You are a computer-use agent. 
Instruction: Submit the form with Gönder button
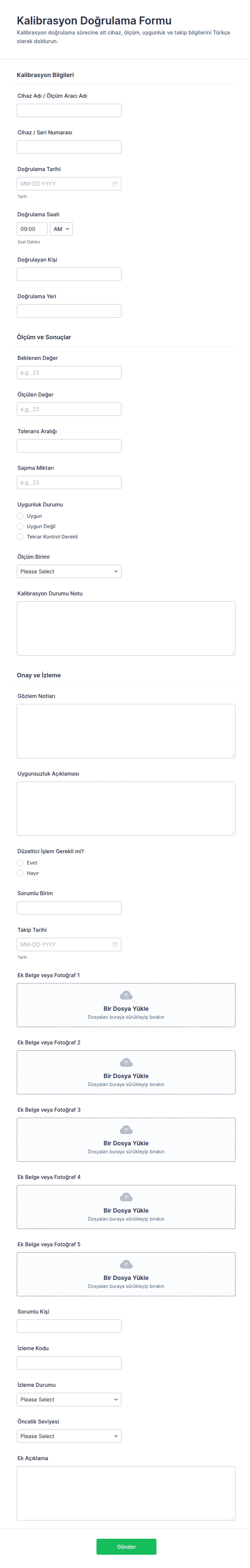126,1547
